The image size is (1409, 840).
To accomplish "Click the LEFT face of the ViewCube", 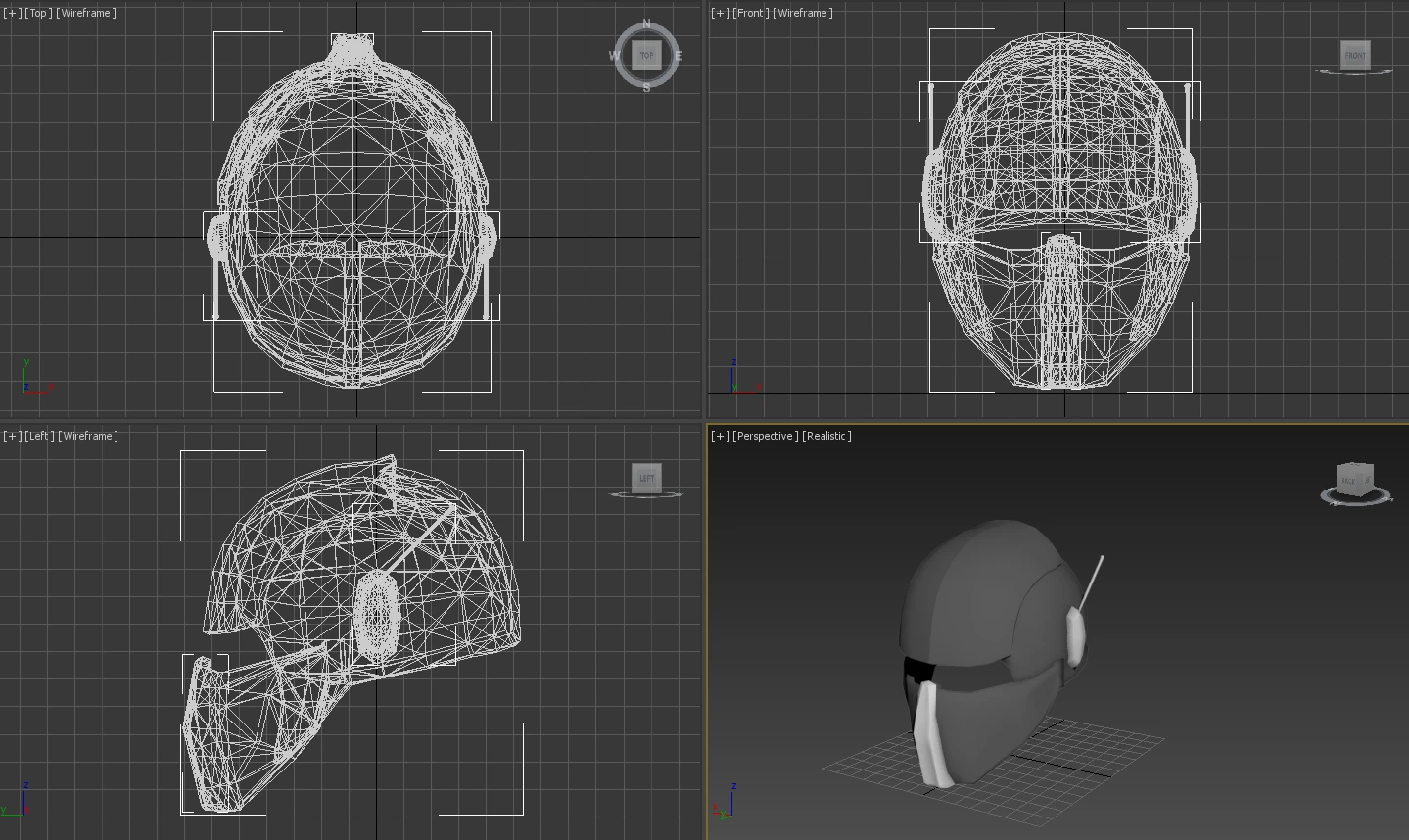I will pyautogui.click(x=646, y=478).
